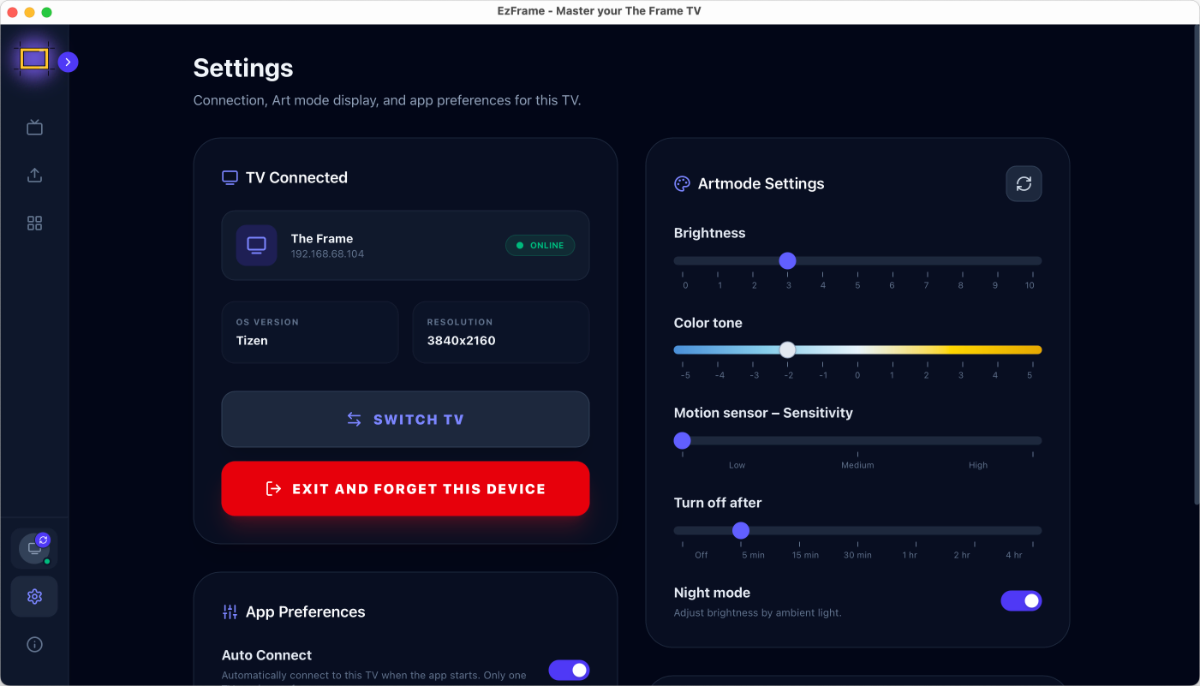This screenshot has height=686, width=1200.
Task: Click the EzFrame logo at sidebar top
Action: [x=34, y=60]
